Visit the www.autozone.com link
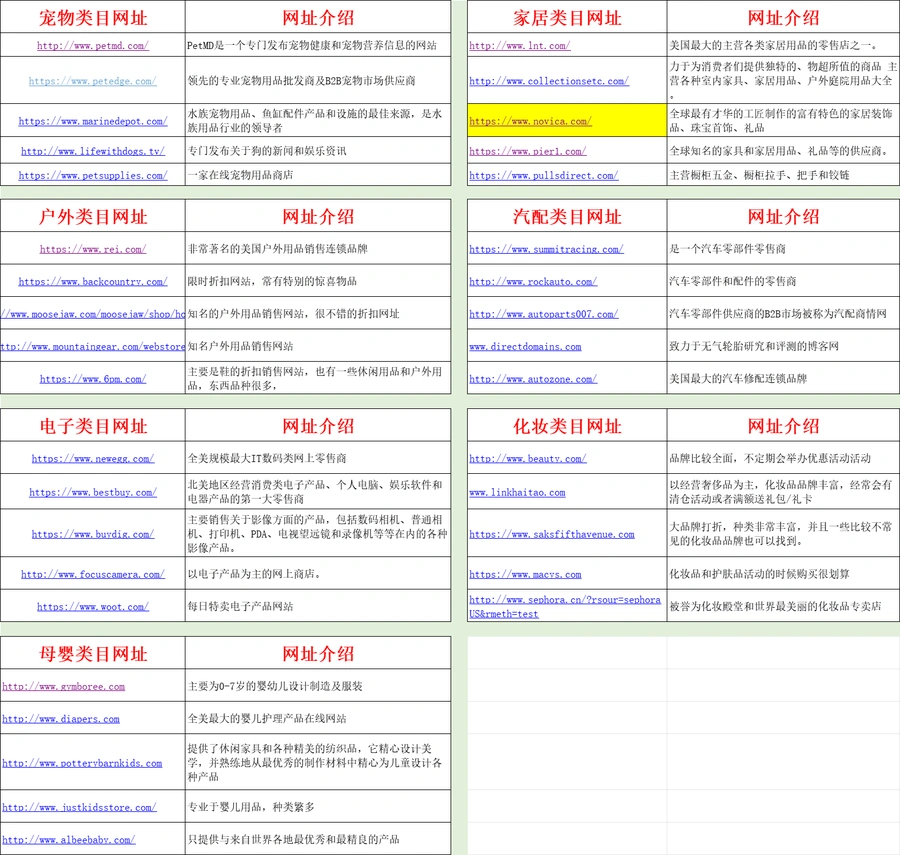This screenshot has height=855, width=900. [x=533, y=379]
